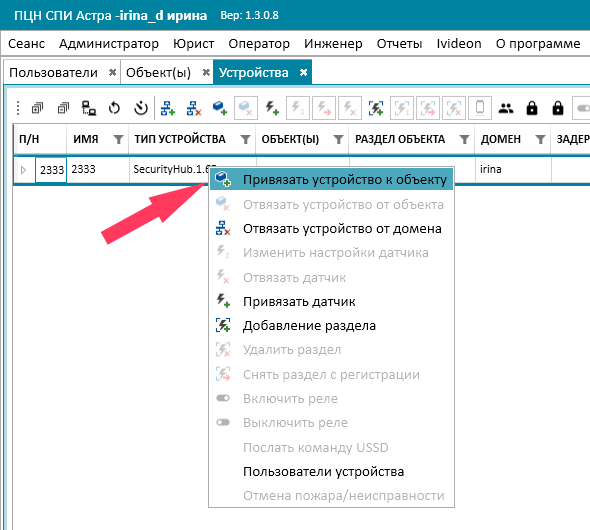Choose Отвязать устройство от домена
The height and width of the screenshot is (530, 590).
(x=331, y=229)
